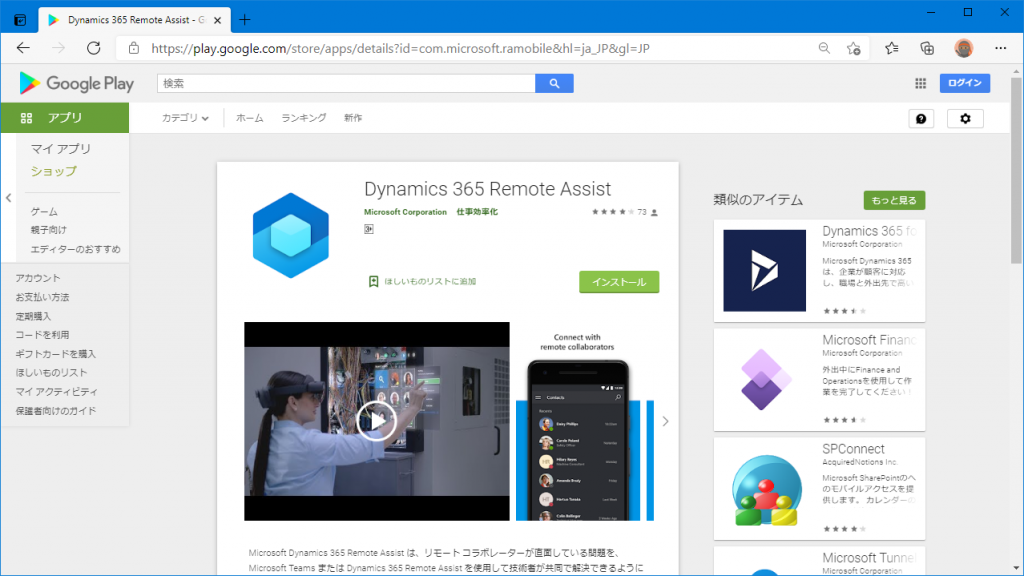This screenshot has height=576, width=1024.
Task: Expand the カテゴリ dropdown
Action: coord(185,118)
